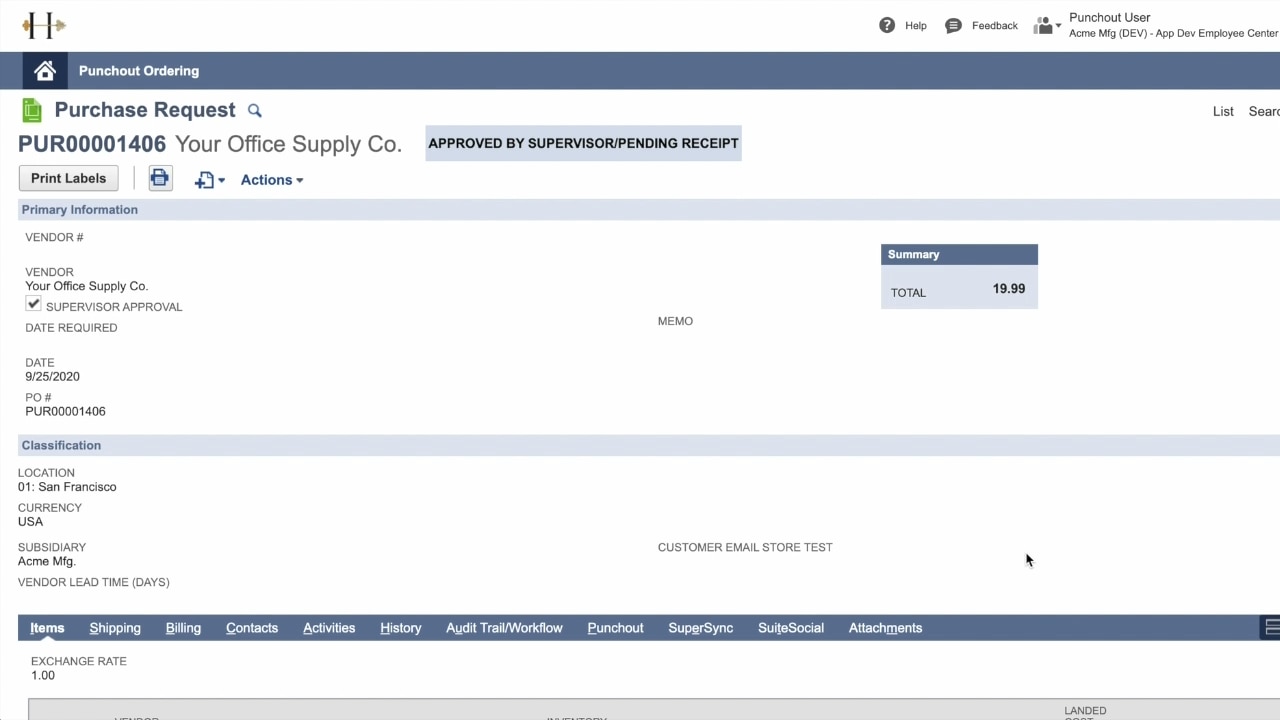Viewport: 1280px width, 720px height.
Task: Click the green Purchase Request record icon
Action: click(32, 110)
